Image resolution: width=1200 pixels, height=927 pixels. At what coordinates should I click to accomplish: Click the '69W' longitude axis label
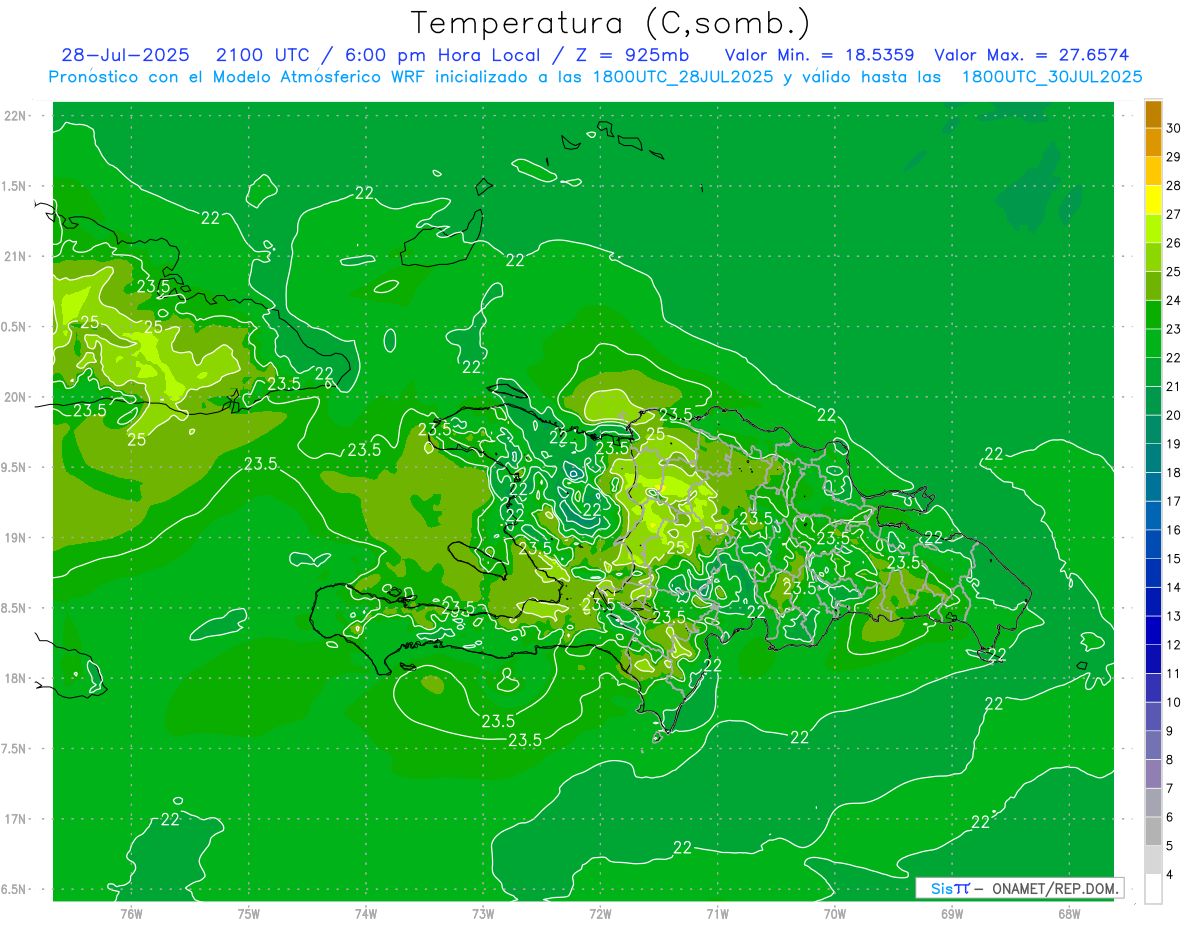coord(951,914)
